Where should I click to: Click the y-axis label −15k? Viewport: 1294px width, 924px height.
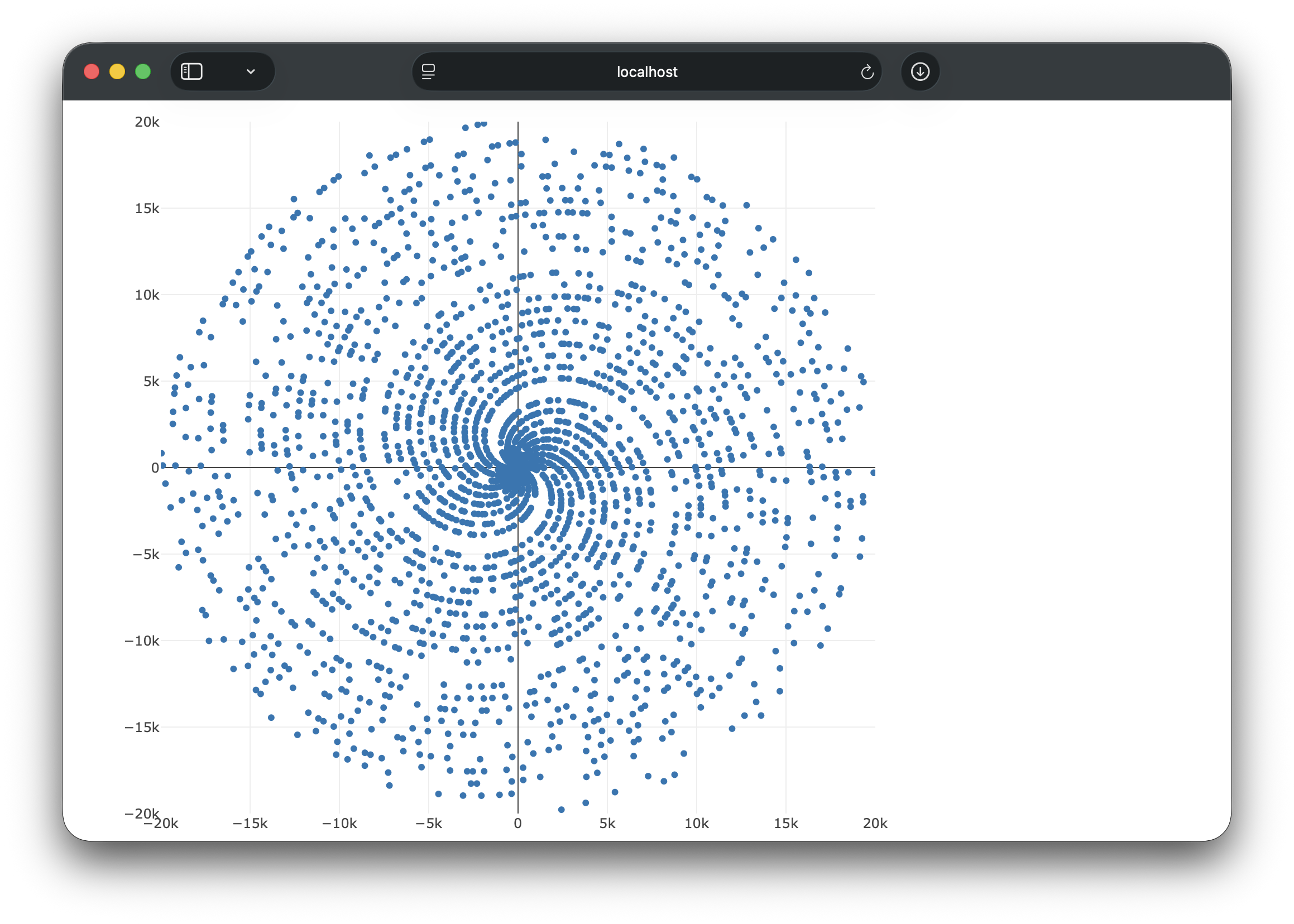142,727
